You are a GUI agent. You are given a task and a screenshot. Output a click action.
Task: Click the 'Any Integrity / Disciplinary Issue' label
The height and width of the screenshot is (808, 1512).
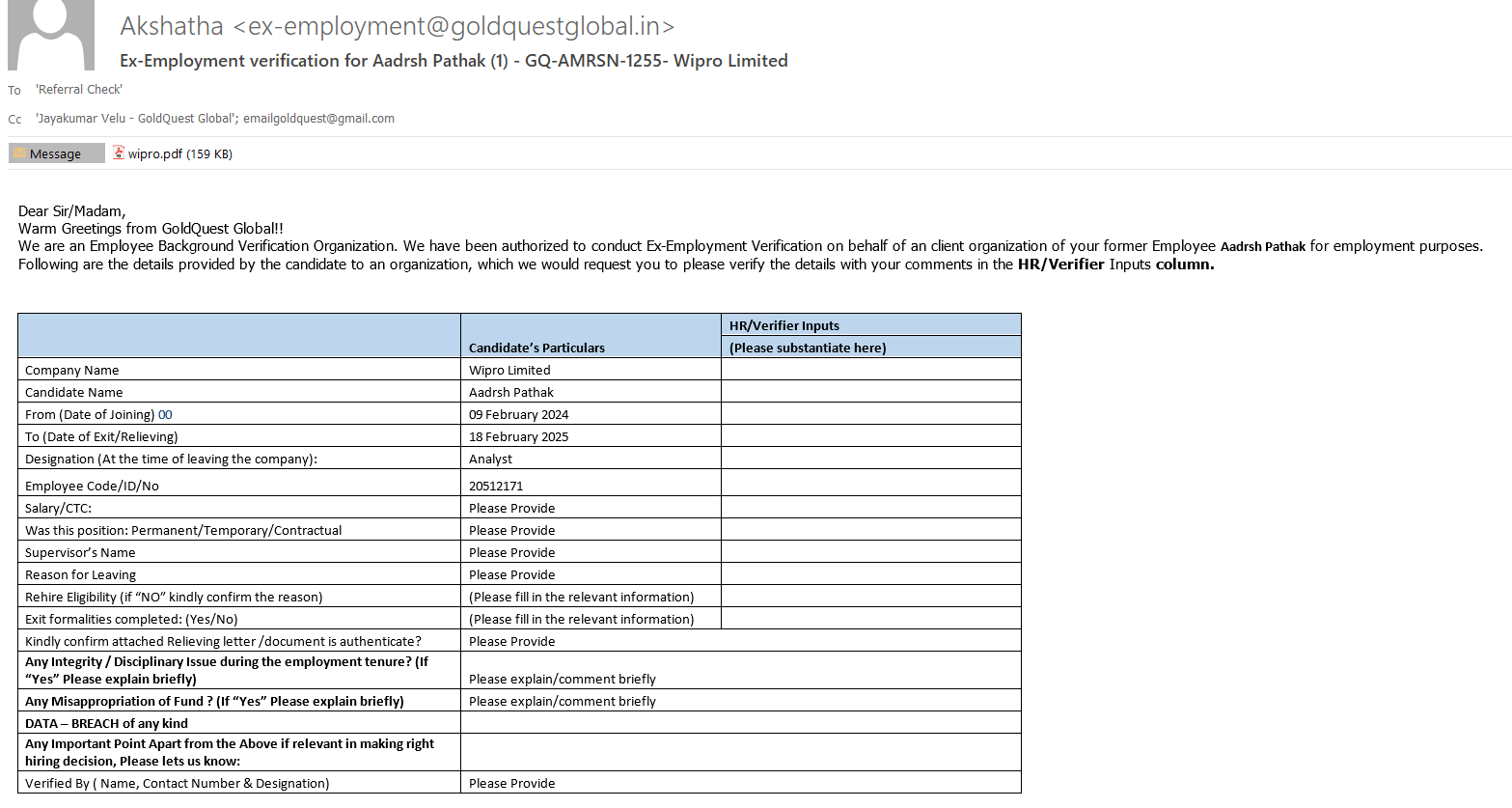click(x=227, y=670)
